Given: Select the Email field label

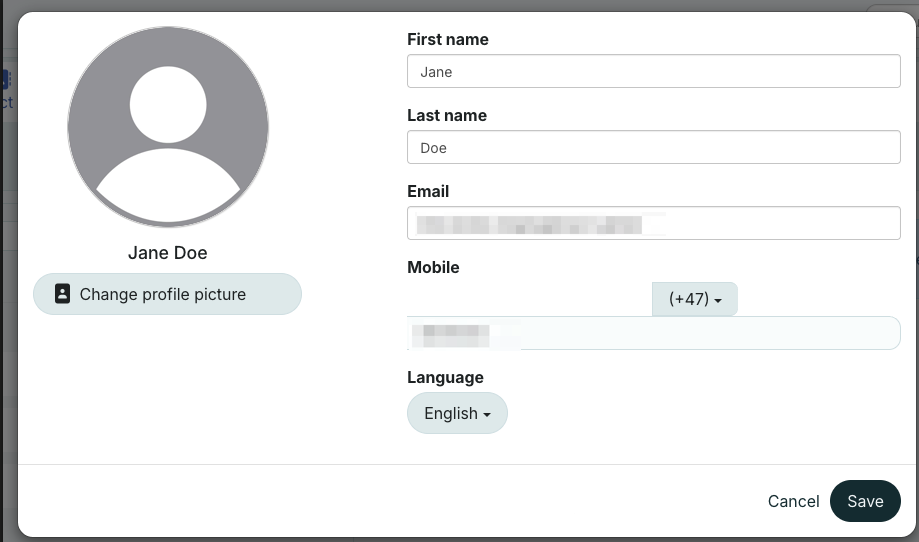Looking at the screenshot, I should [428, 191].
